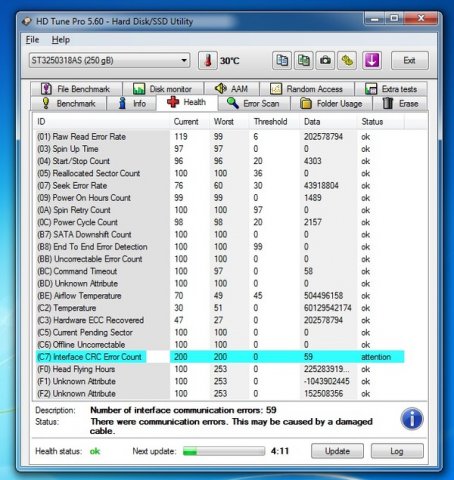Select the Power On Hours Count row
The height and width of the screenshot is (480, 454).
pos(220,198)
